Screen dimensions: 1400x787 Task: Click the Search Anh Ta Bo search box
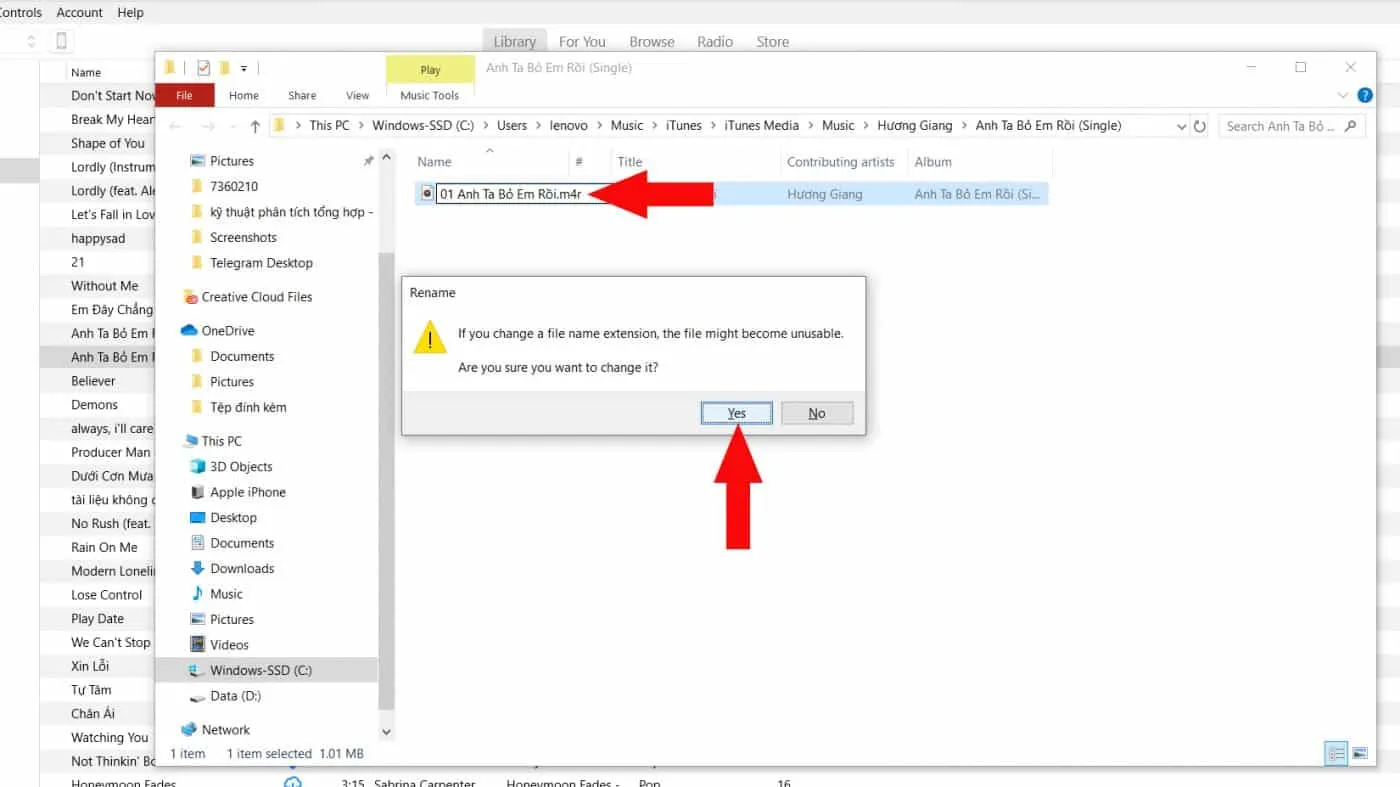(x=1285, y=125)
